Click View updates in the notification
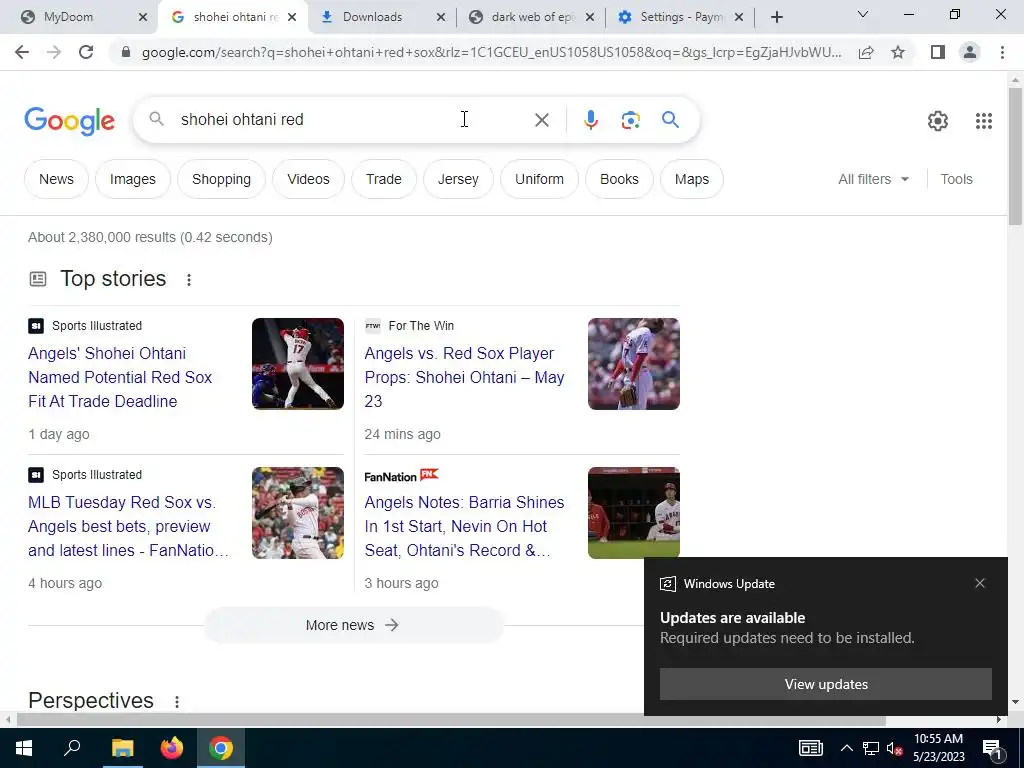 (825, 684)
